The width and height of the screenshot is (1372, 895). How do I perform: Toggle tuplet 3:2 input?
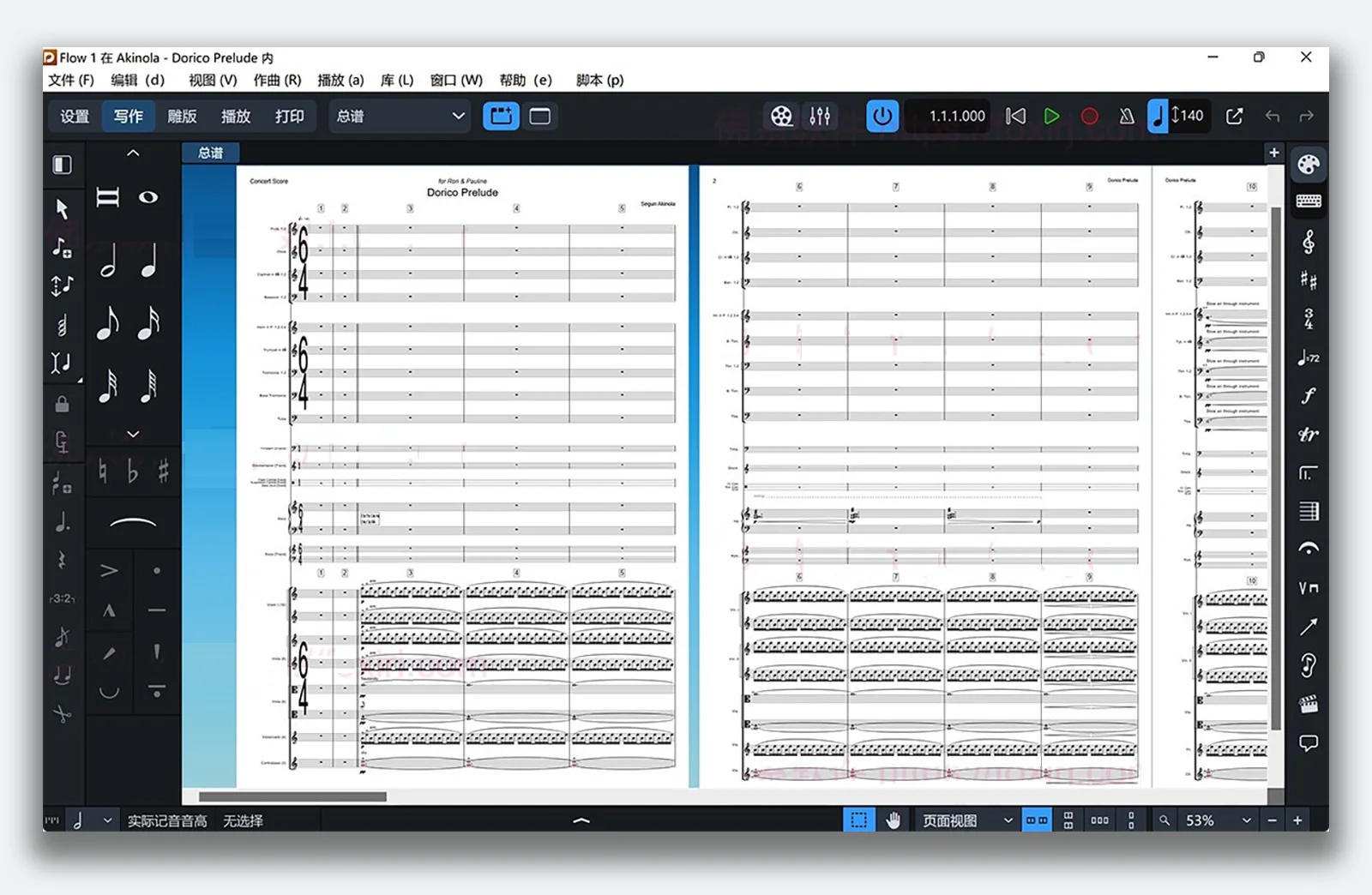coord(62,598)
